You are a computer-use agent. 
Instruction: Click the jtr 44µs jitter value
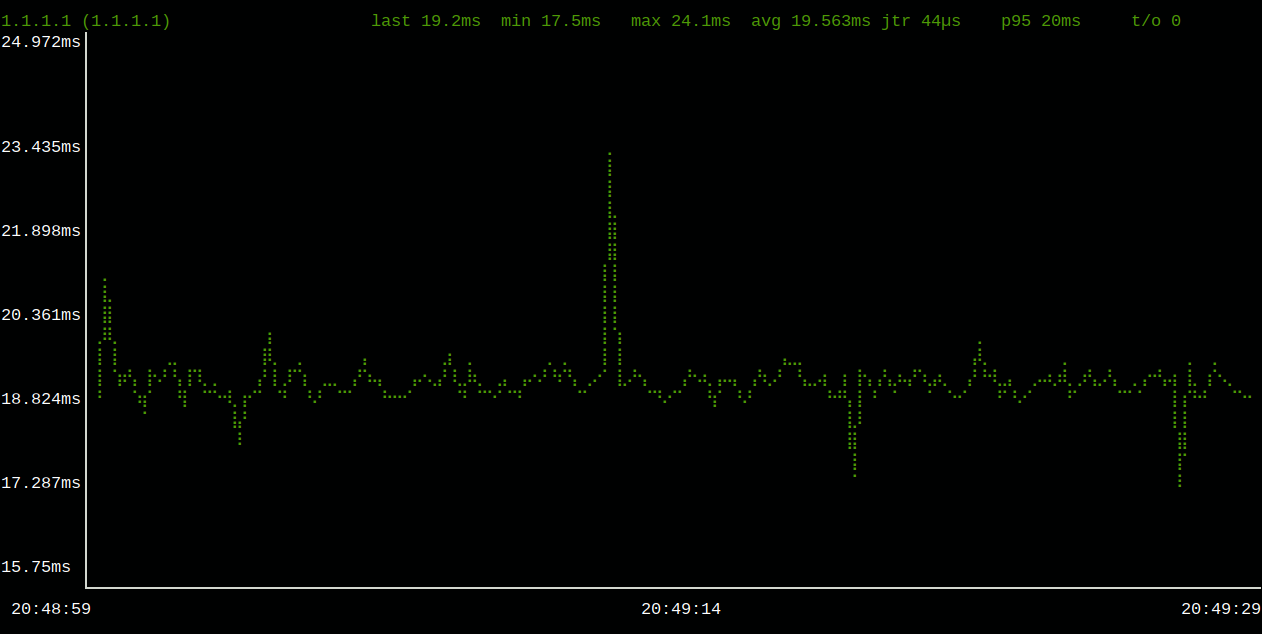coord(921,21)
